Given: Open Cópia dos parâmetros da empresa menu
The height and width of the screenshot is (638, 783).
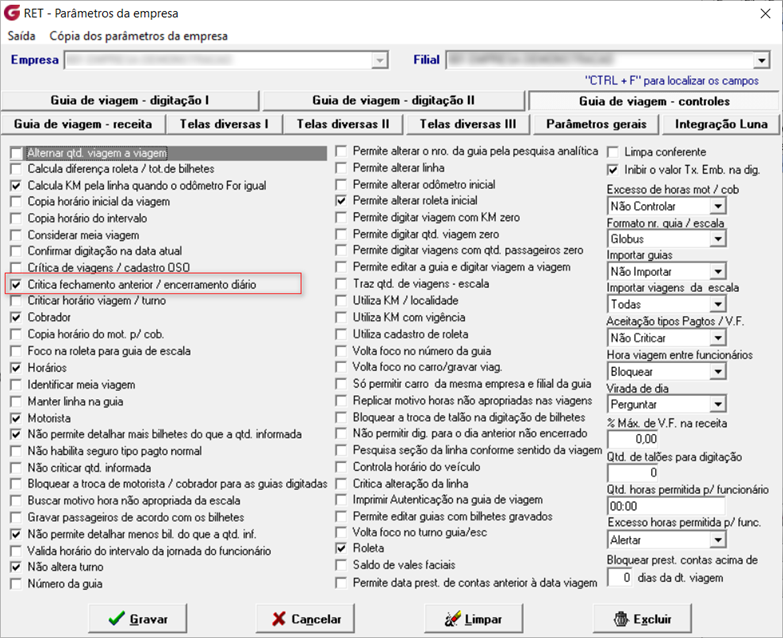Looking at the screenshot, I should tap(138, 36).
